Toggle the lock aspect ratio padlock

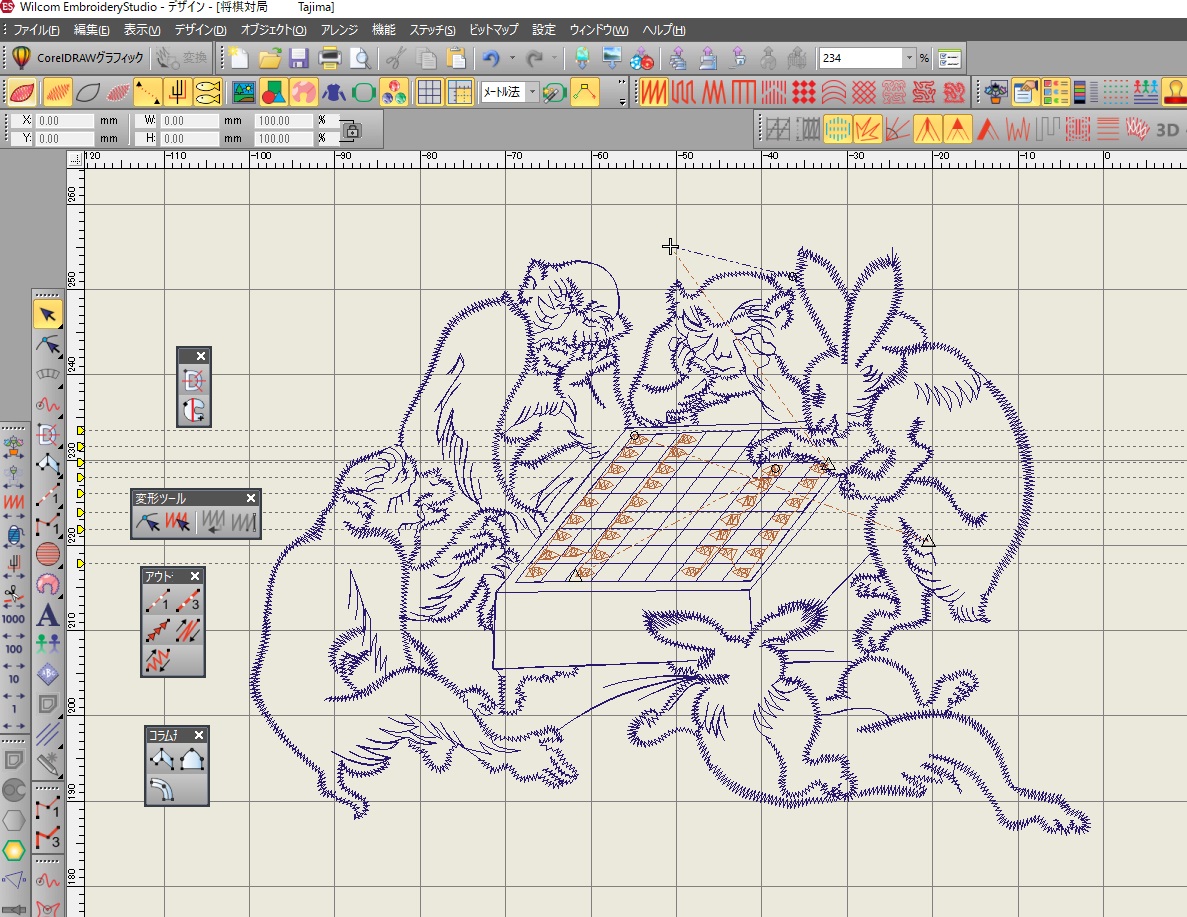[x=350, y=130]
